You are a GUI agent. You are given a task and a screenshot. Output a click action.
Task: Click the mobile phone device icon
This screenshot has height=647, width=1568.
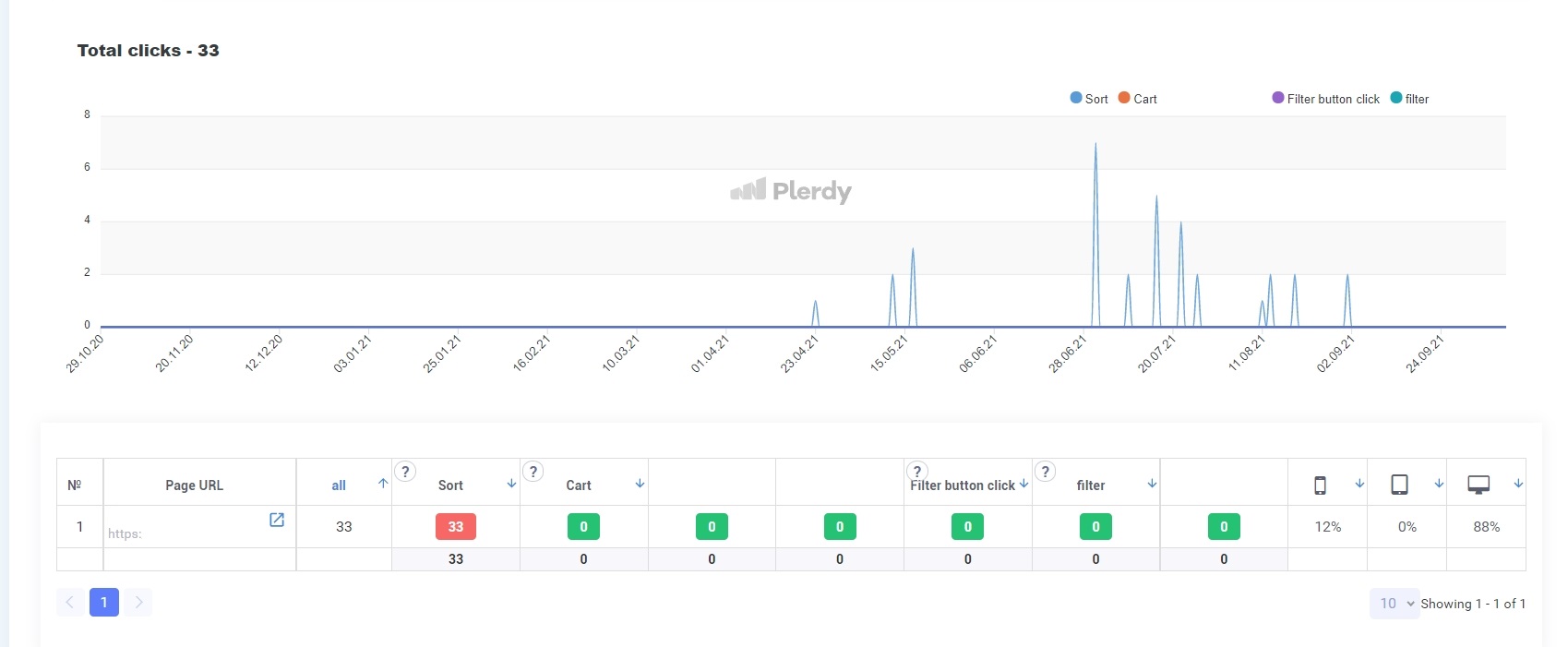[1320, 485]
